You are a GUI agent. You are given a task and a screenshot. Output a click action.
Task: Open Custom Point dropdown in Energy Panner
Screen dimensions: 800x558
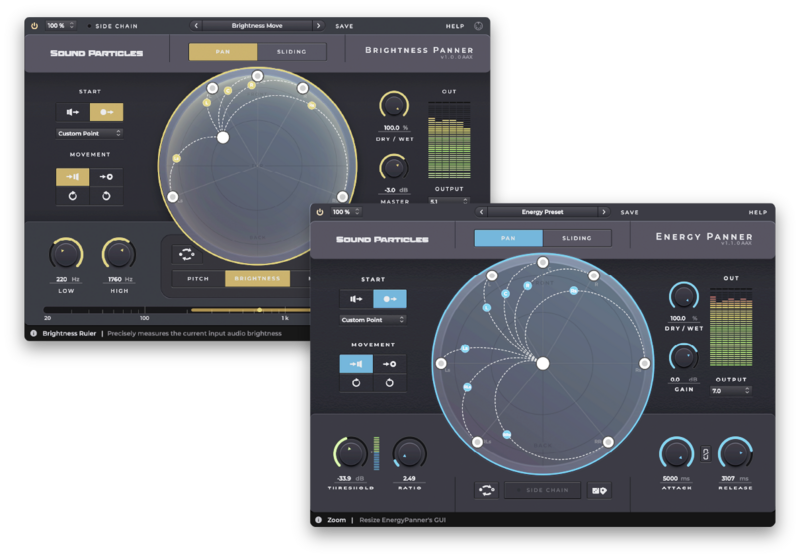click(x=373, y=320)
